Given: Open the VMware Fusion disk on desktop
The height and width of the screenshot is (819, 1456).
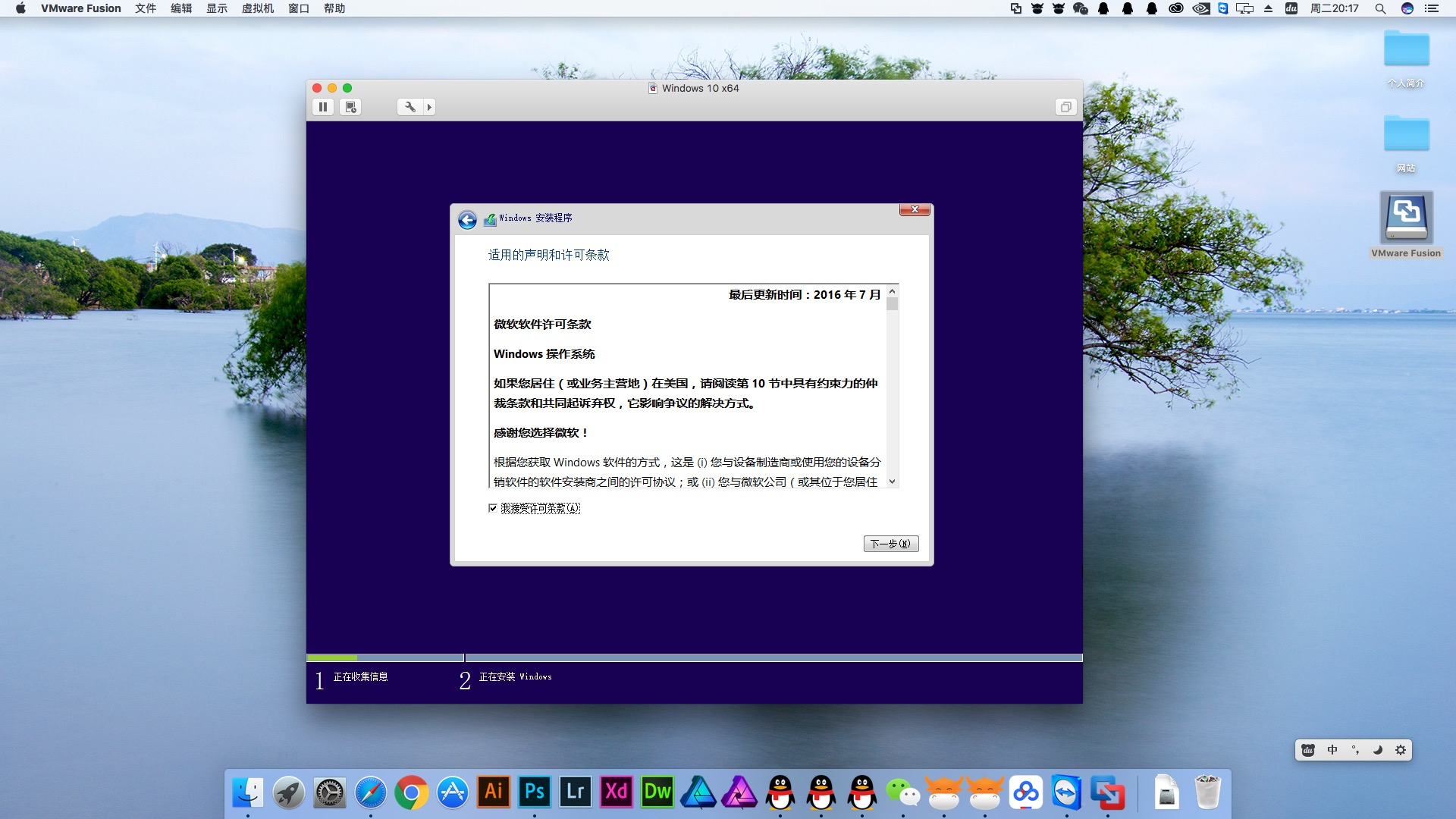Looking at the screenshot, I should click(1406, 218).
